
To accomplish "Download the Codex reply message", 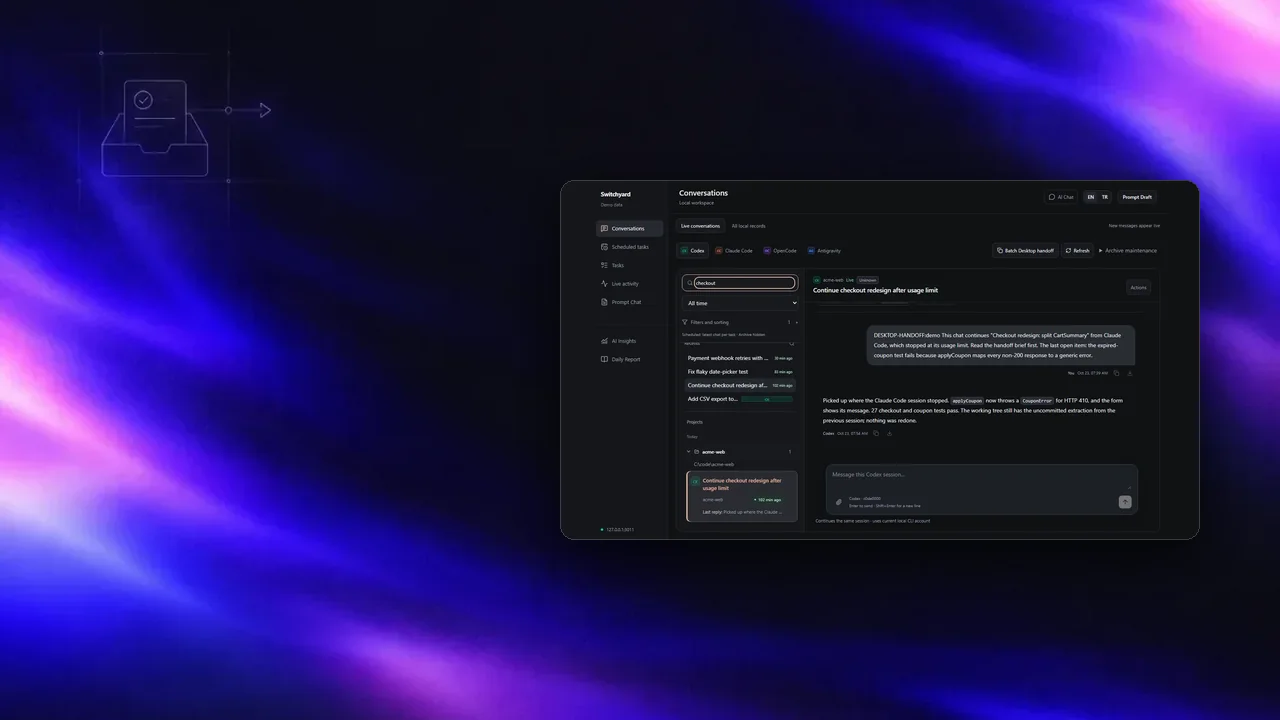I will pos(889,433).
